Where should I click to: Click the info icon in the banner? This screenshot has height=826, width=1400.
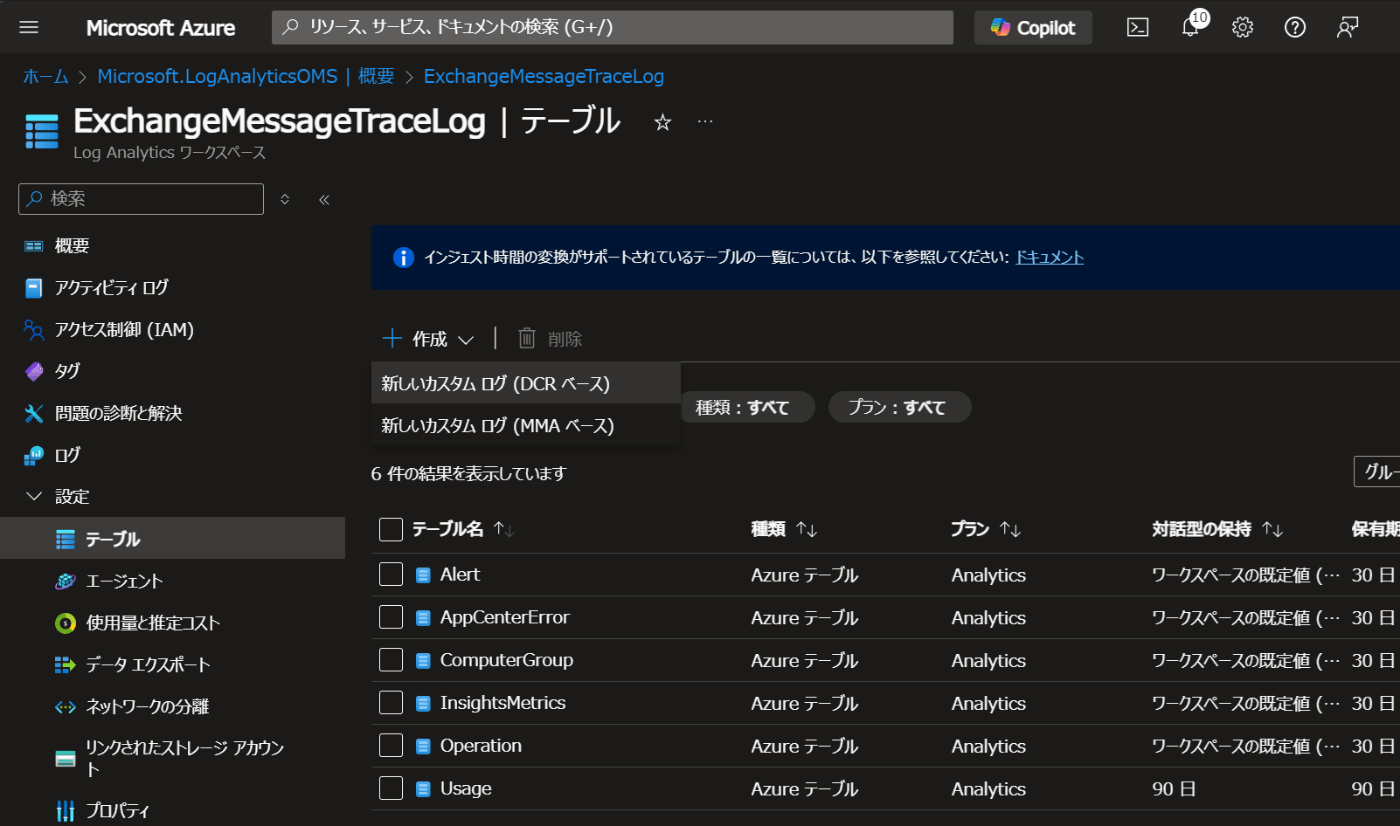click(x=403, y=258)
